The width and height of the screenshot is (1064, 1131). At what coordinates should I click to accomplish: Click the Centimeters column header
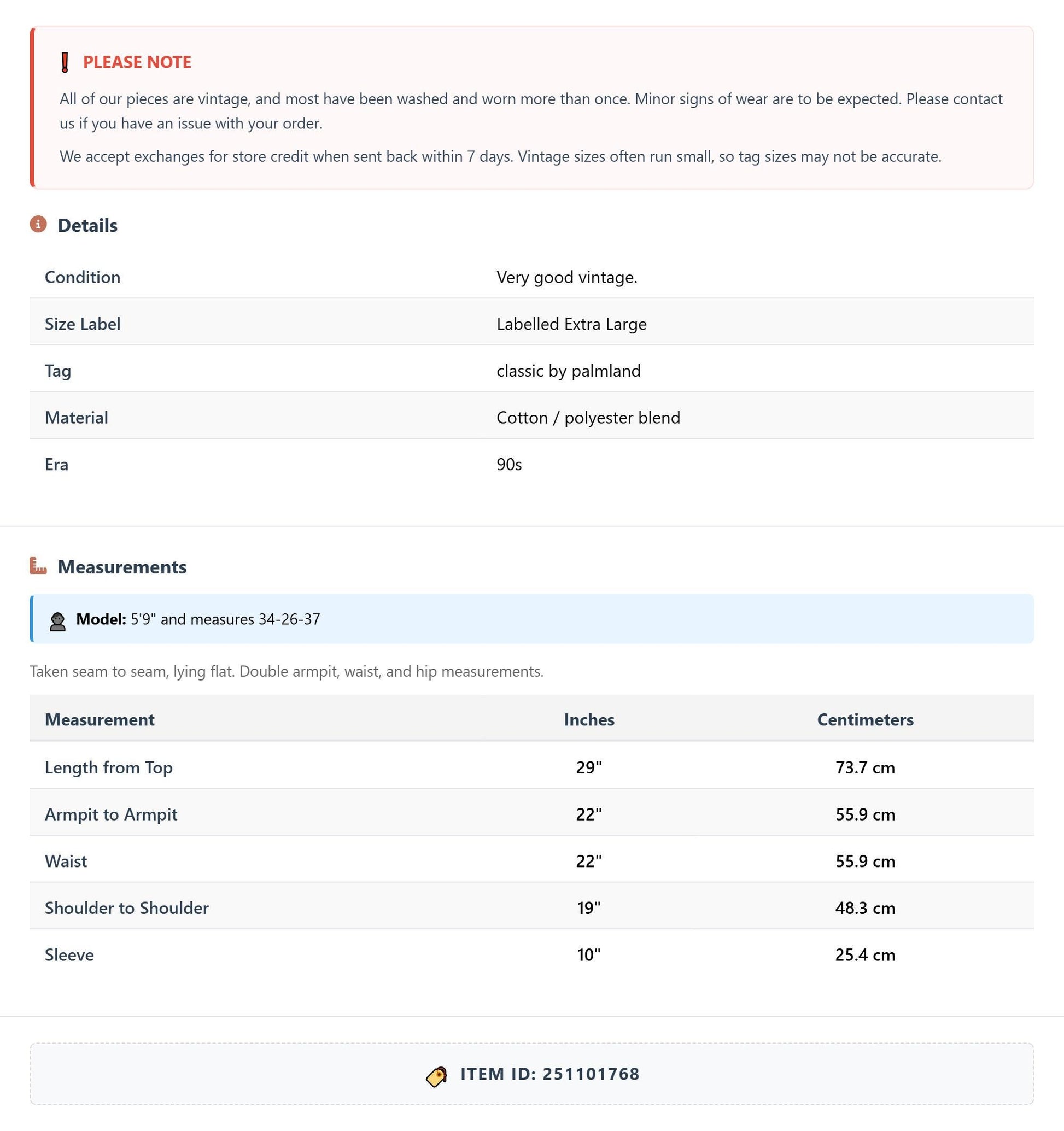865,720
